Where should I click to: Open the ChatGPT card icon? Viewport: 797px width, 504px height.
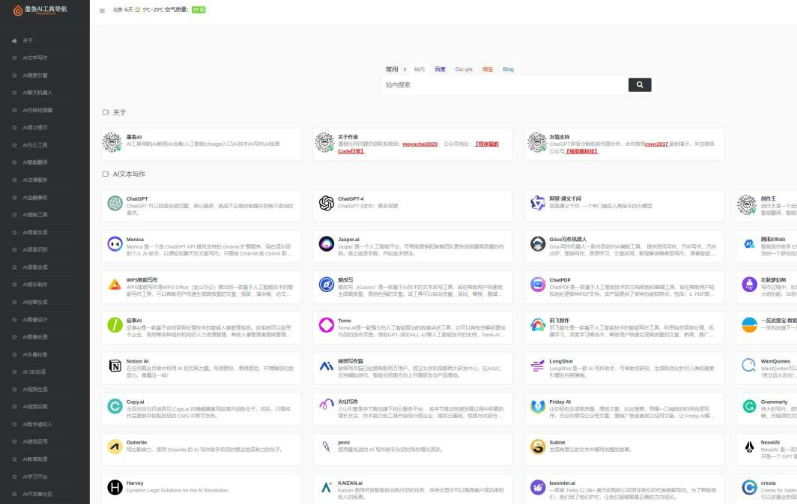pyautogui.click(x=115, y=203)
